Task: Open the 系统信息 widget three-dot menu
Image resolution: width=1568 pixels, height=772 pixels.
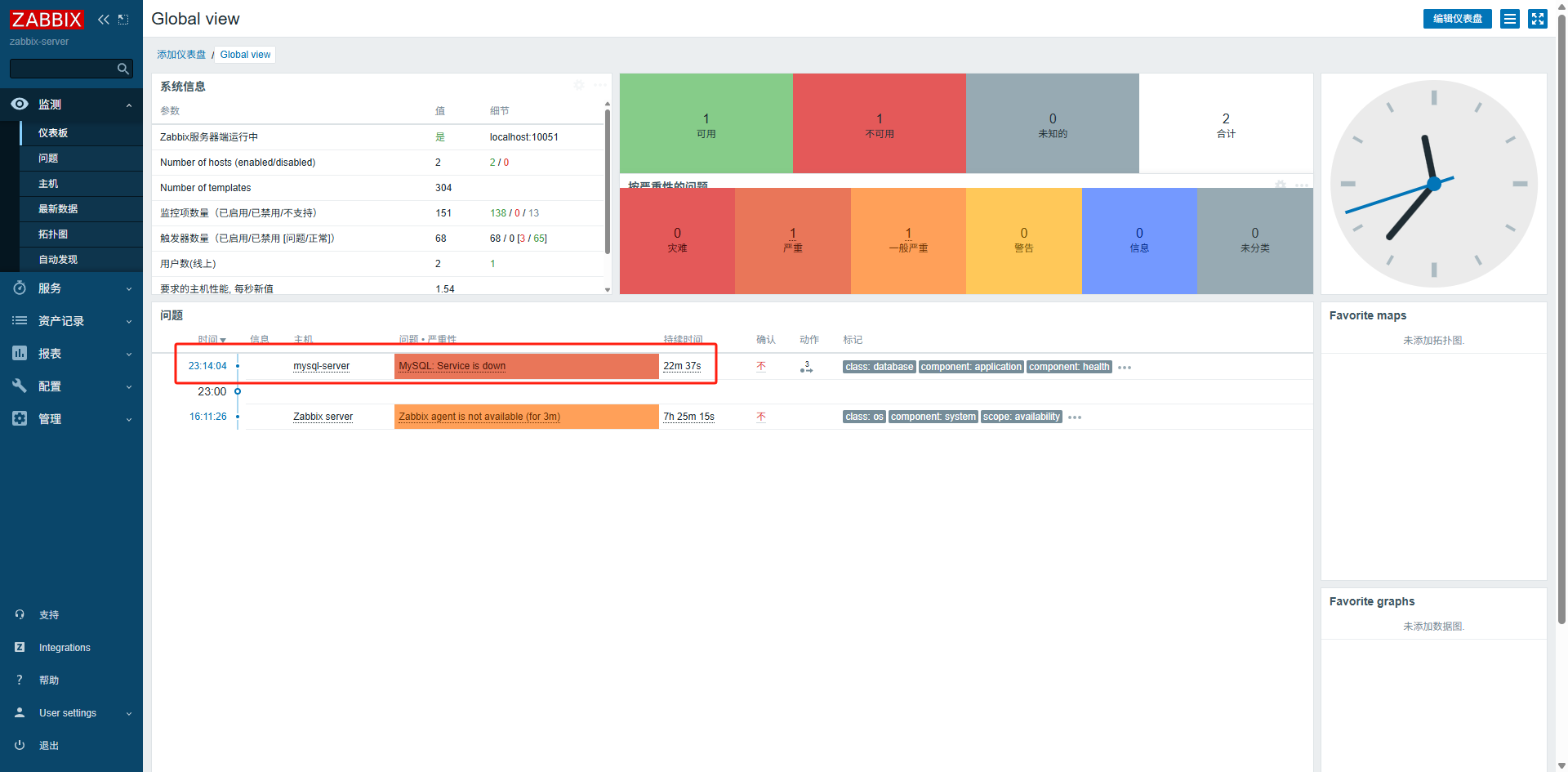Action: coord(600,85)
